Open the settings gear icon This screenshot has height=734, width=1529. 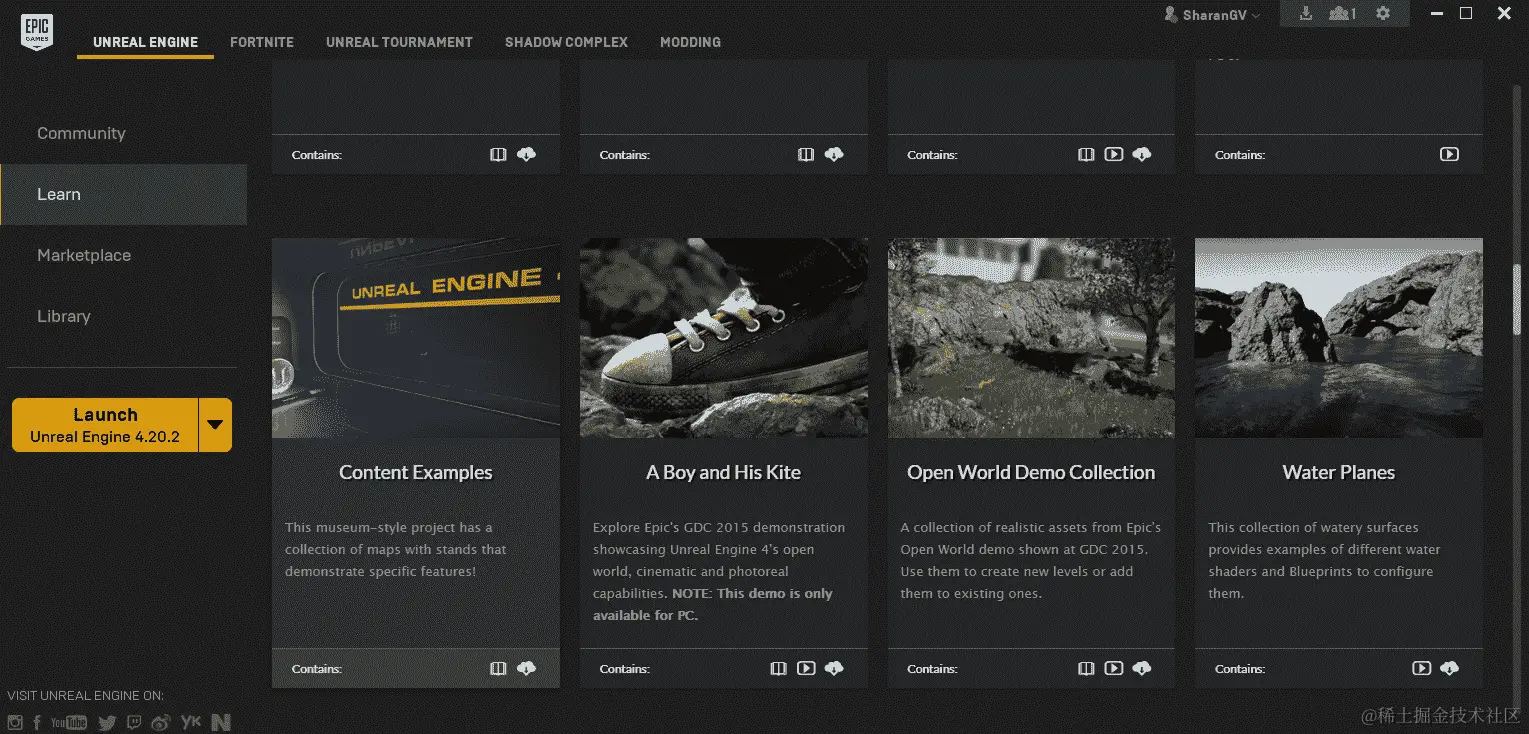tap(1383, 14)
